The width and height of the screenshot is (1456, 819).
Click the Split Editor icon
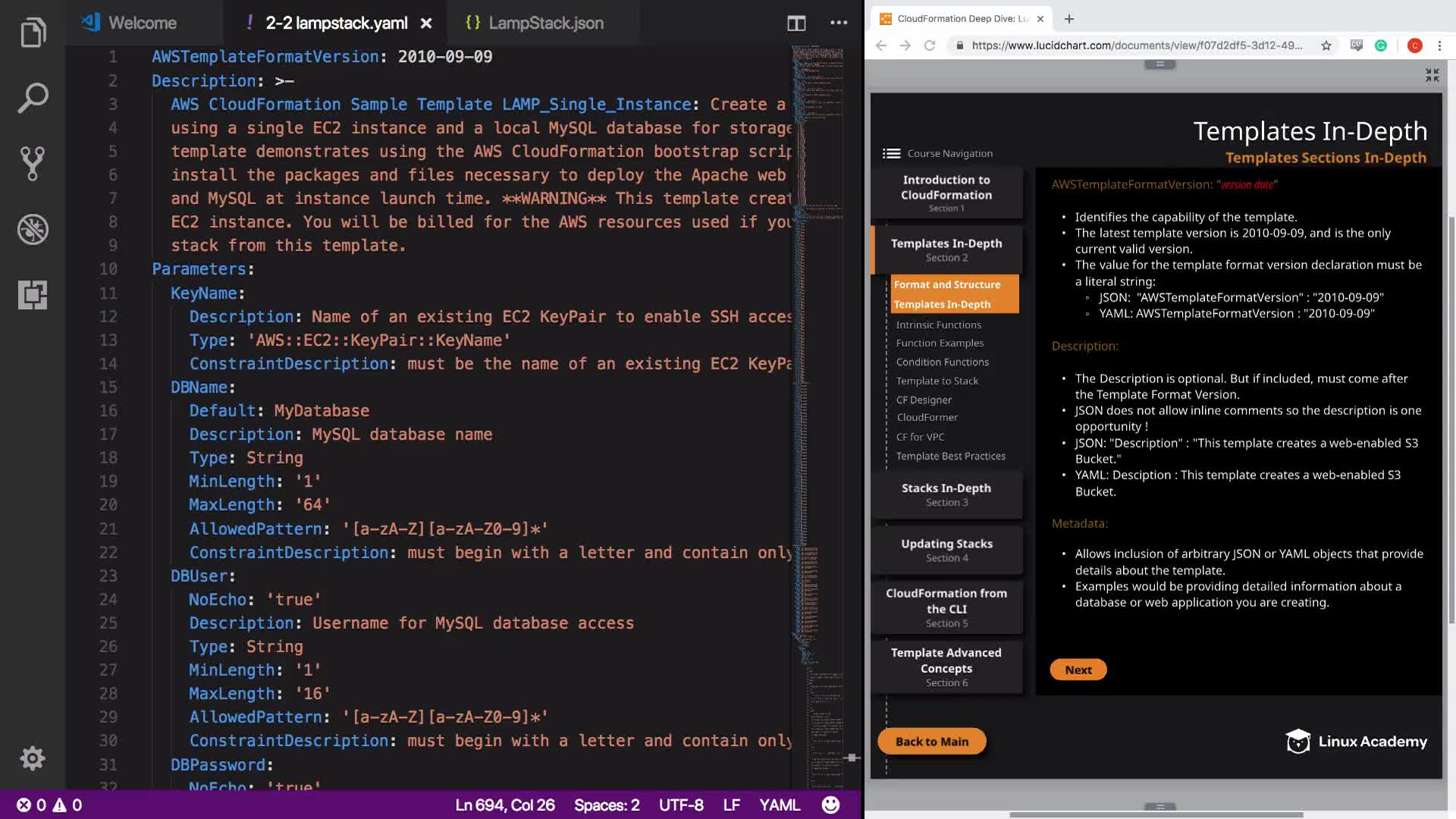(796, 24)
